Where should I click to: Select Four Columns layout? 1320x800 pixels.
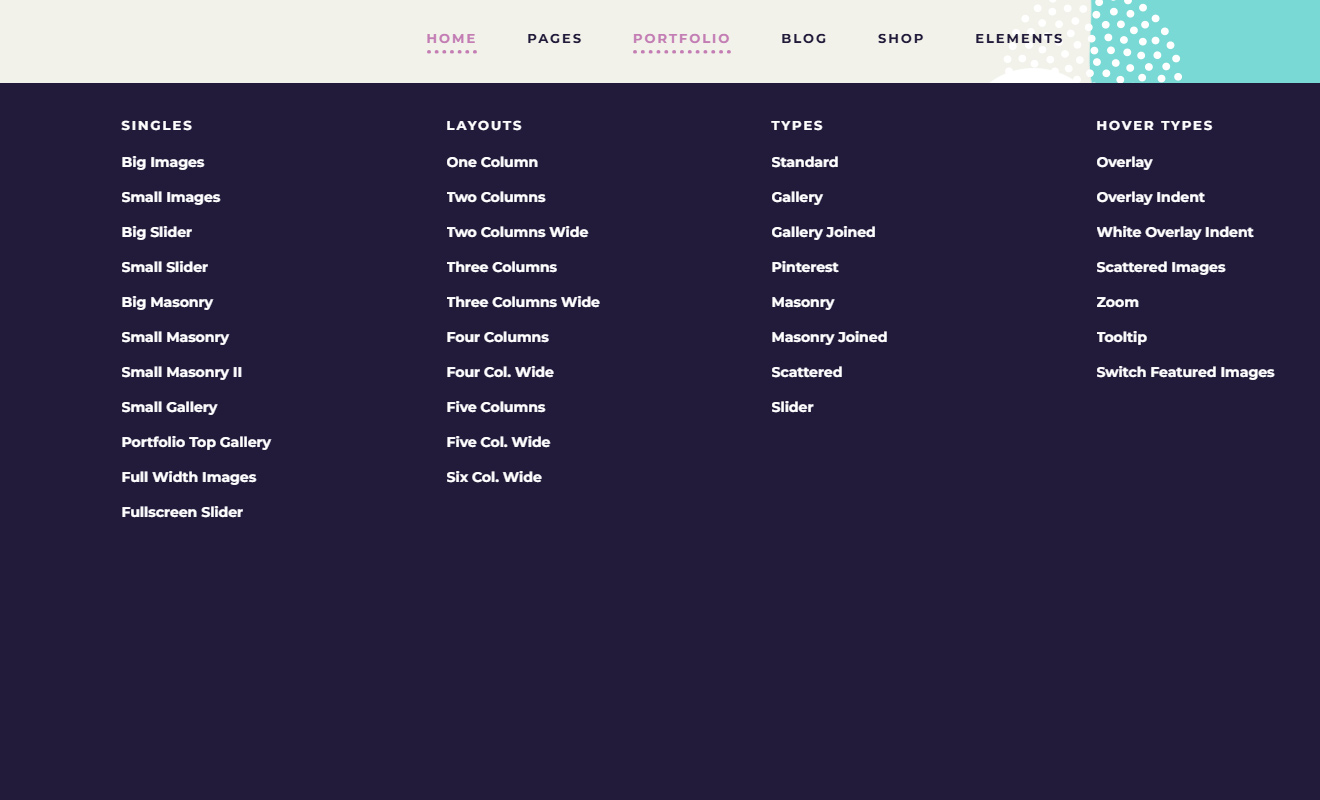tap(497, 337)
